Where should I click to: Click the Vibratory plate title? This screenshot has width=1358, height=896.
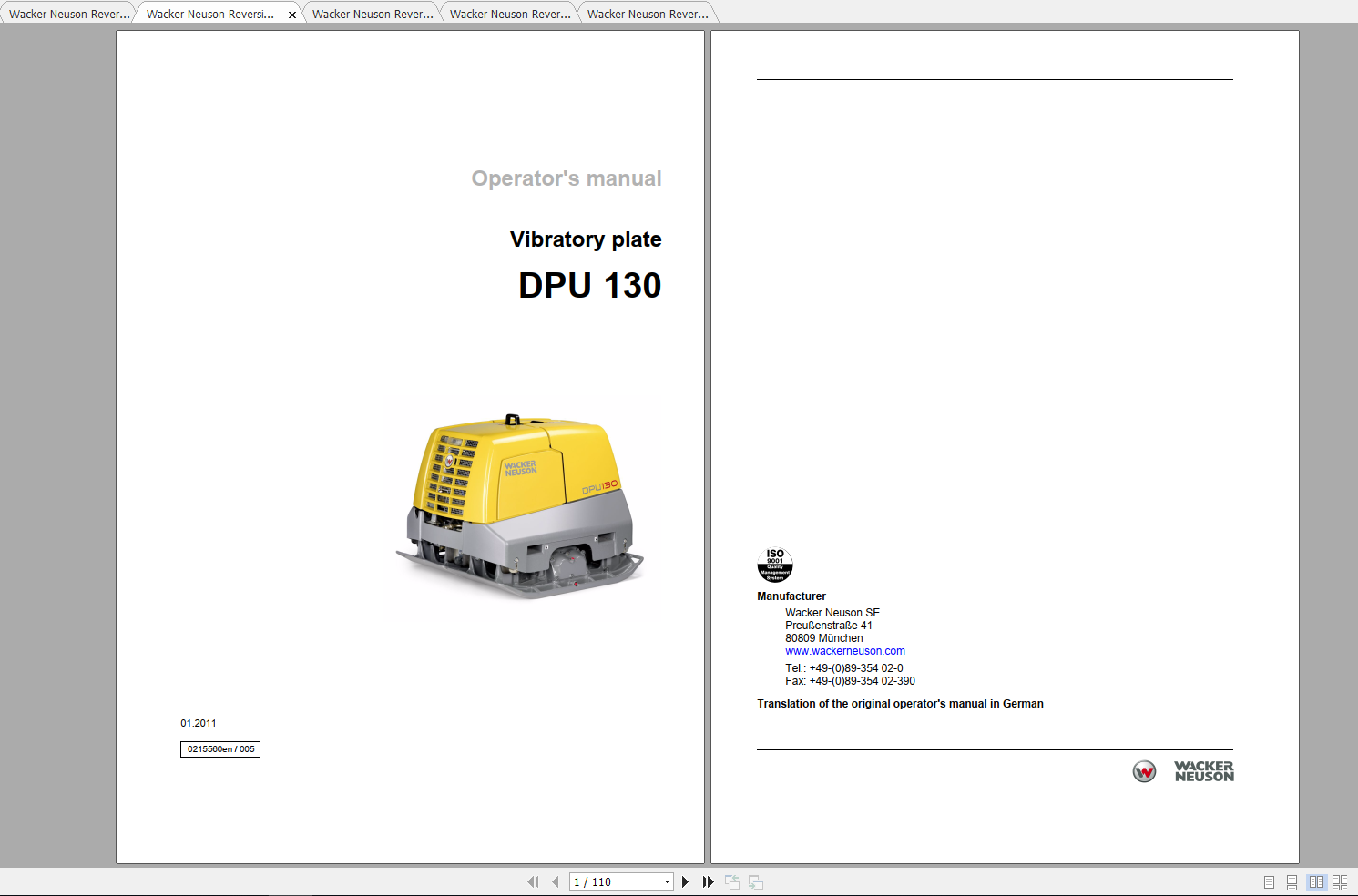tap(586, 239)
